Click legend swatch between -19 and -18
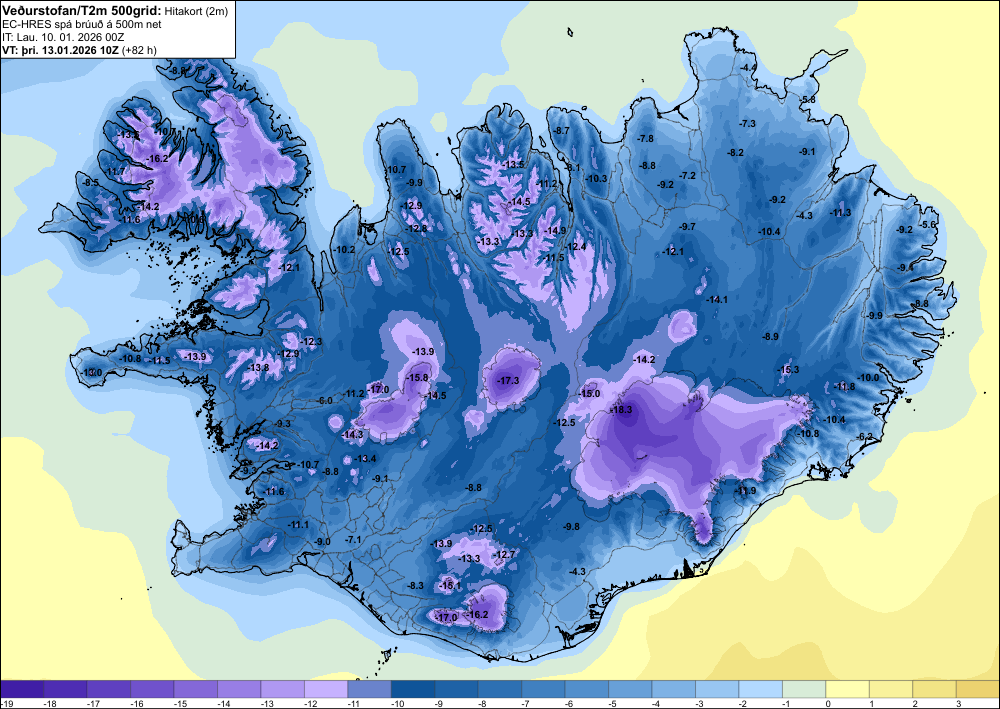Screen dimensions: 1000x709 coord(22,689)
